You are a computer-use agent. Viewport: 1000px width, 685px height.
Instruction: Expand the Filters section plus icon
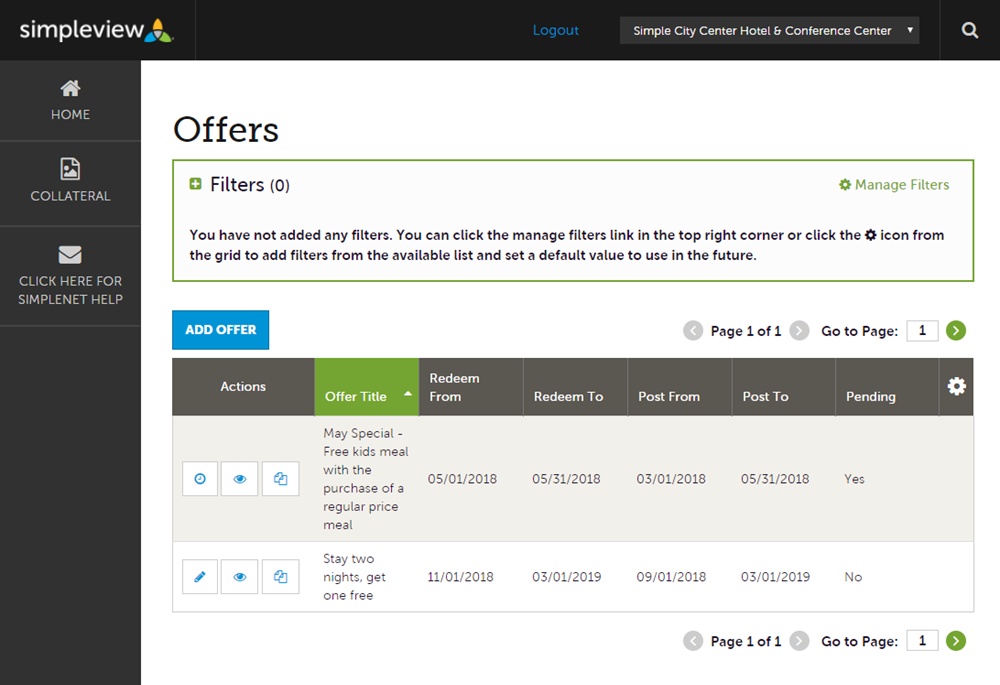point(195,184)
